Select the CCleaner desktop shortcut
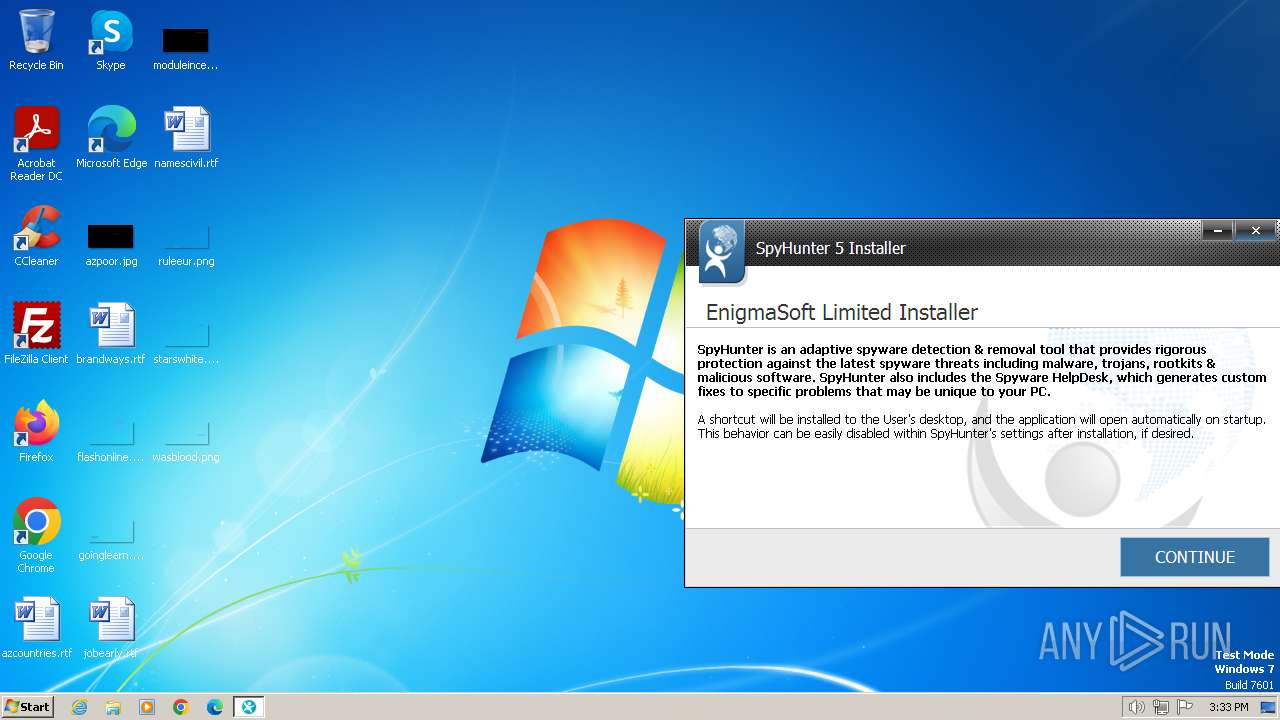The height and width of the screenshot is (720, 1280). click(36, 236)
